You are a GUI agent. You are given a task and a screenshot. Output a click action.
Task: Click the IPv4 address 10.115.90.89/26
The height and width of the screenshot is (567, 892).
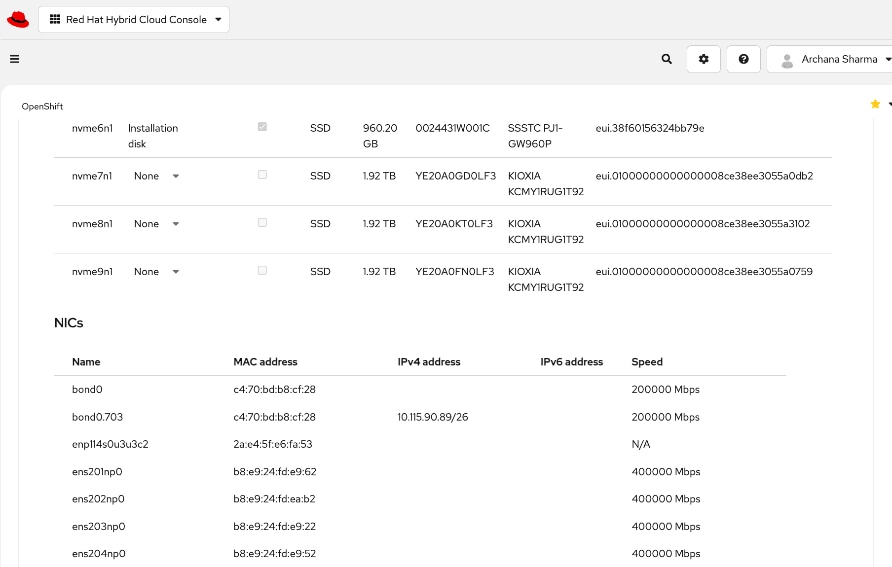click(x=433, y=417)
